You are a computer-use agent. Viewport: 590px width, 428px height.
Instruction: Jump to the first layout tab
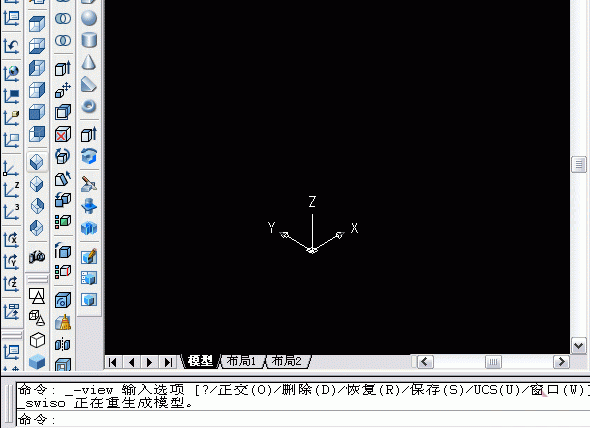[x=112, y=362]
